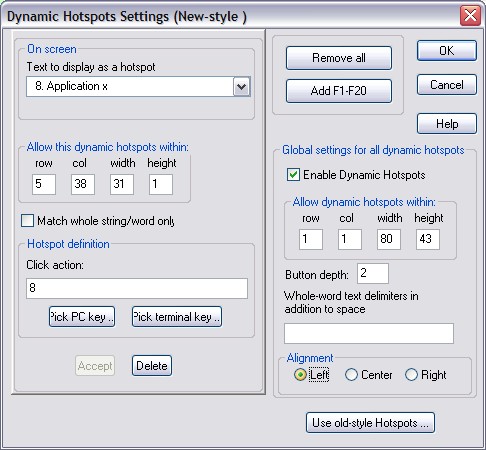Click the Cancel button
The image size is (486, 450).
click(x=447, y=85)
